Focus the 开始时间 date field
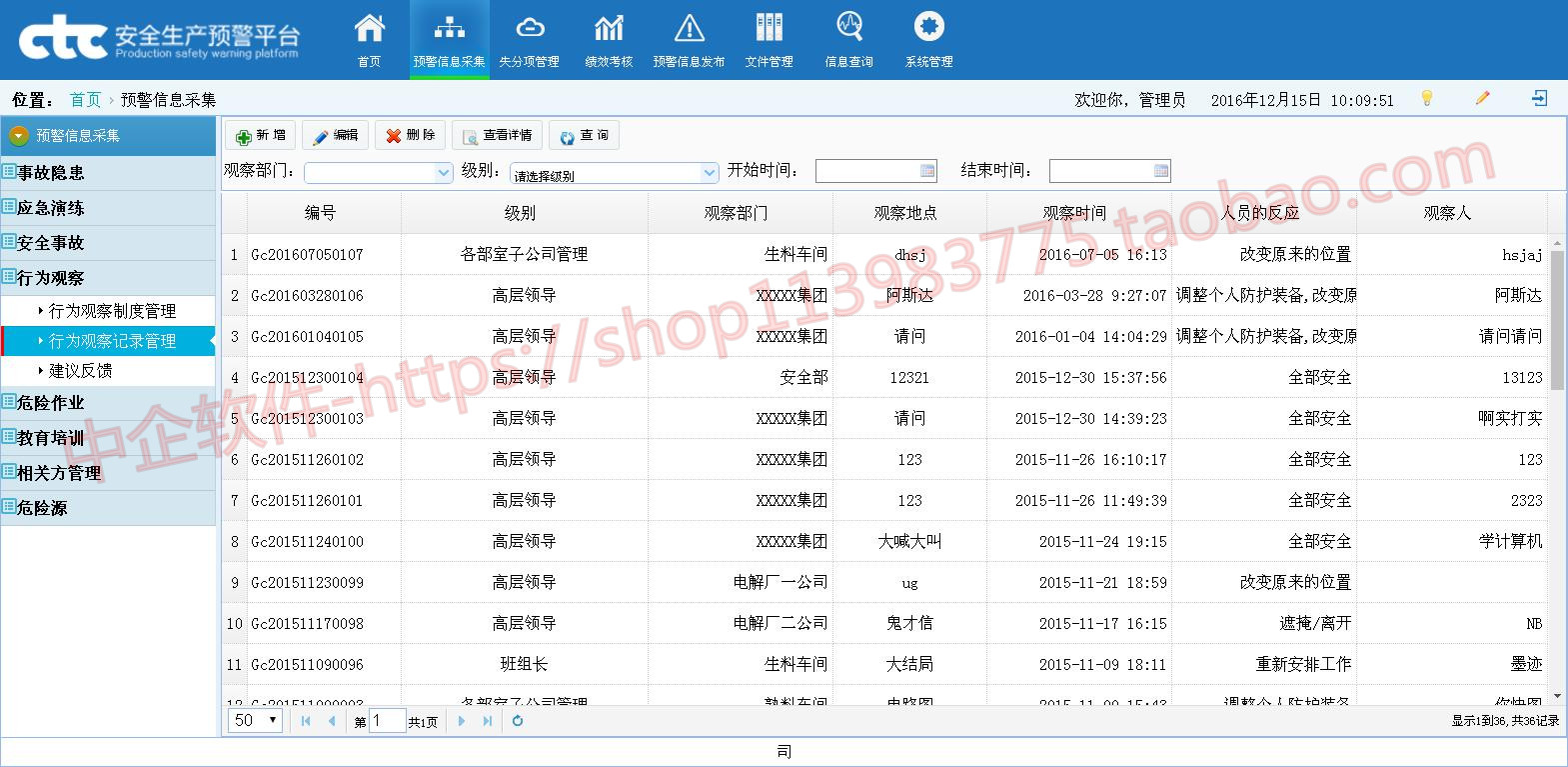The image size is (1568, 767). click(x=867, y=171)
